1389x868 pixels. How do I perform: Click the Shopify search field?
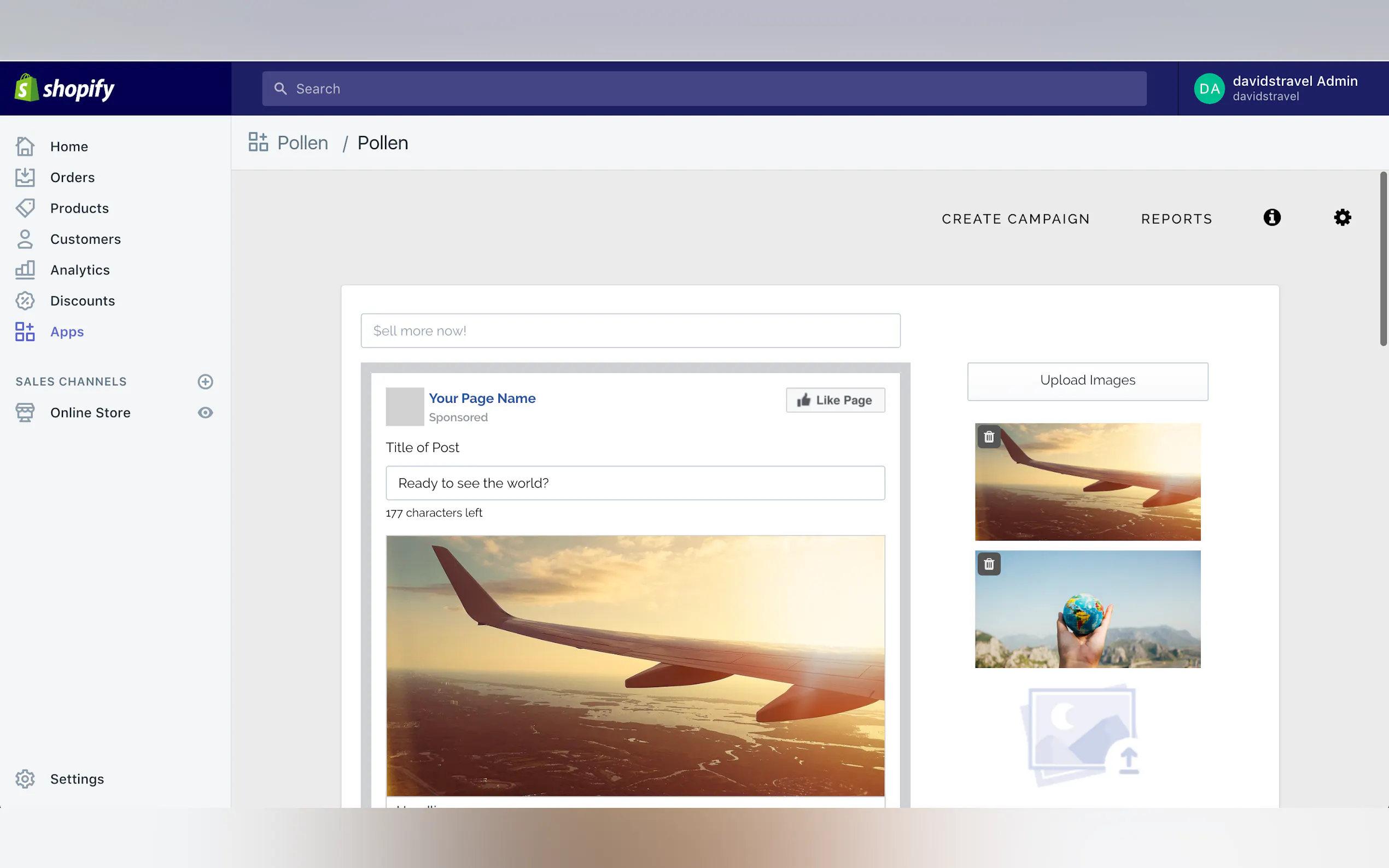click(703, 89)
